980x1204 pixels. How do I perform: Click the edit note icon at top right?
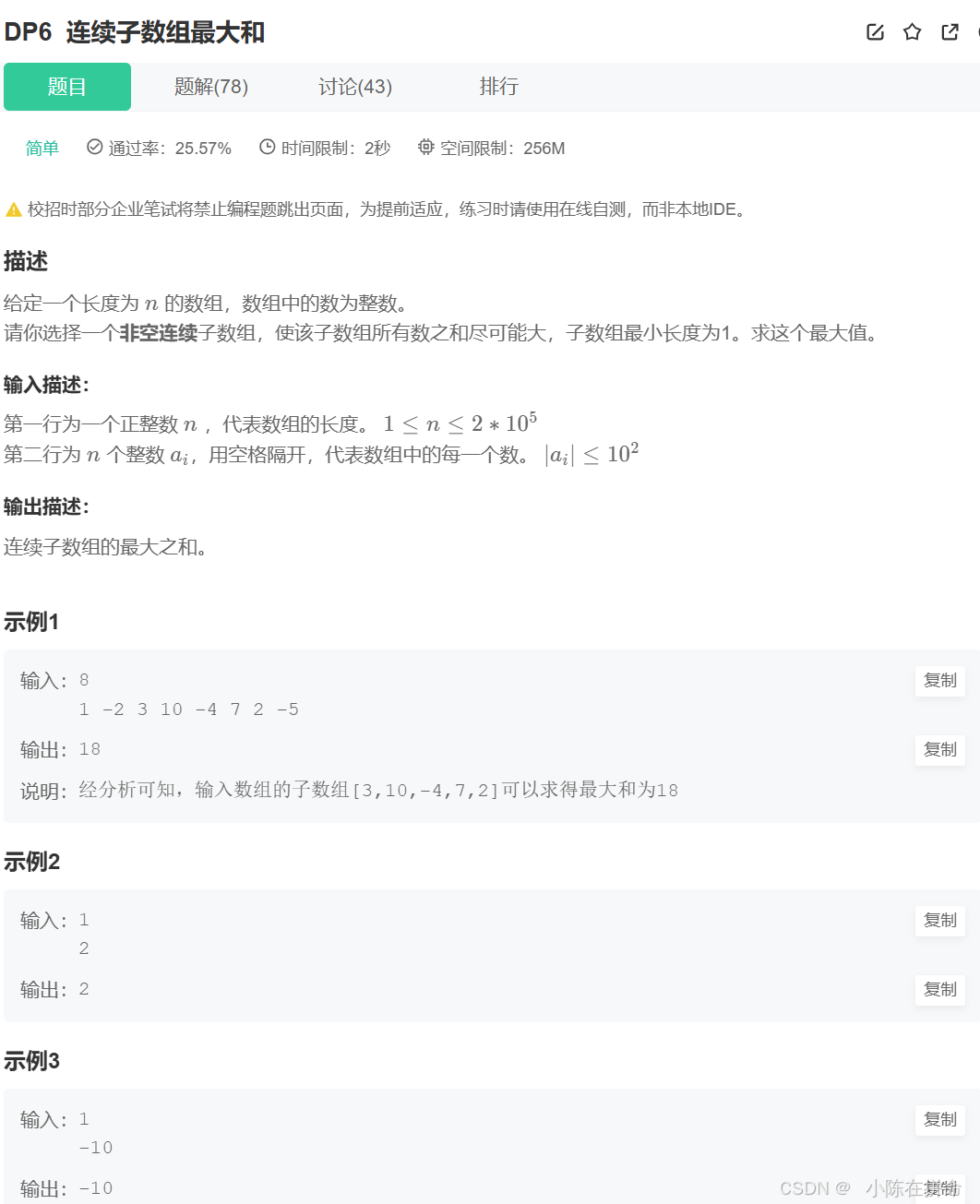coord(876,32)
